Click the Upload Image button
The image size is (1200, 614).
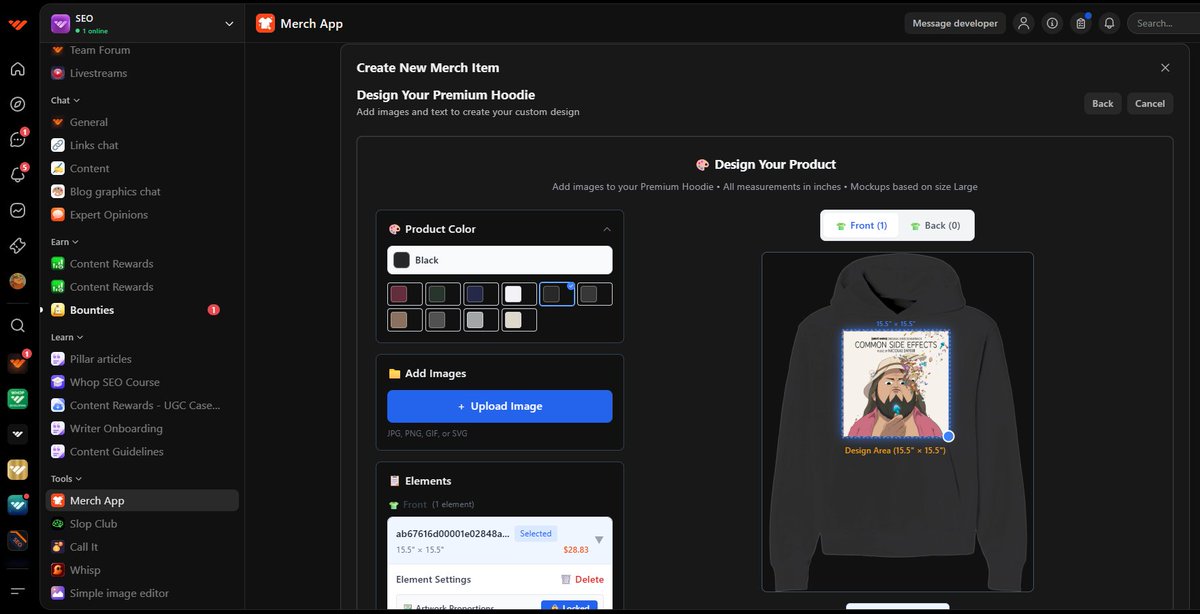pyautogui.click(x=500, y=406)
